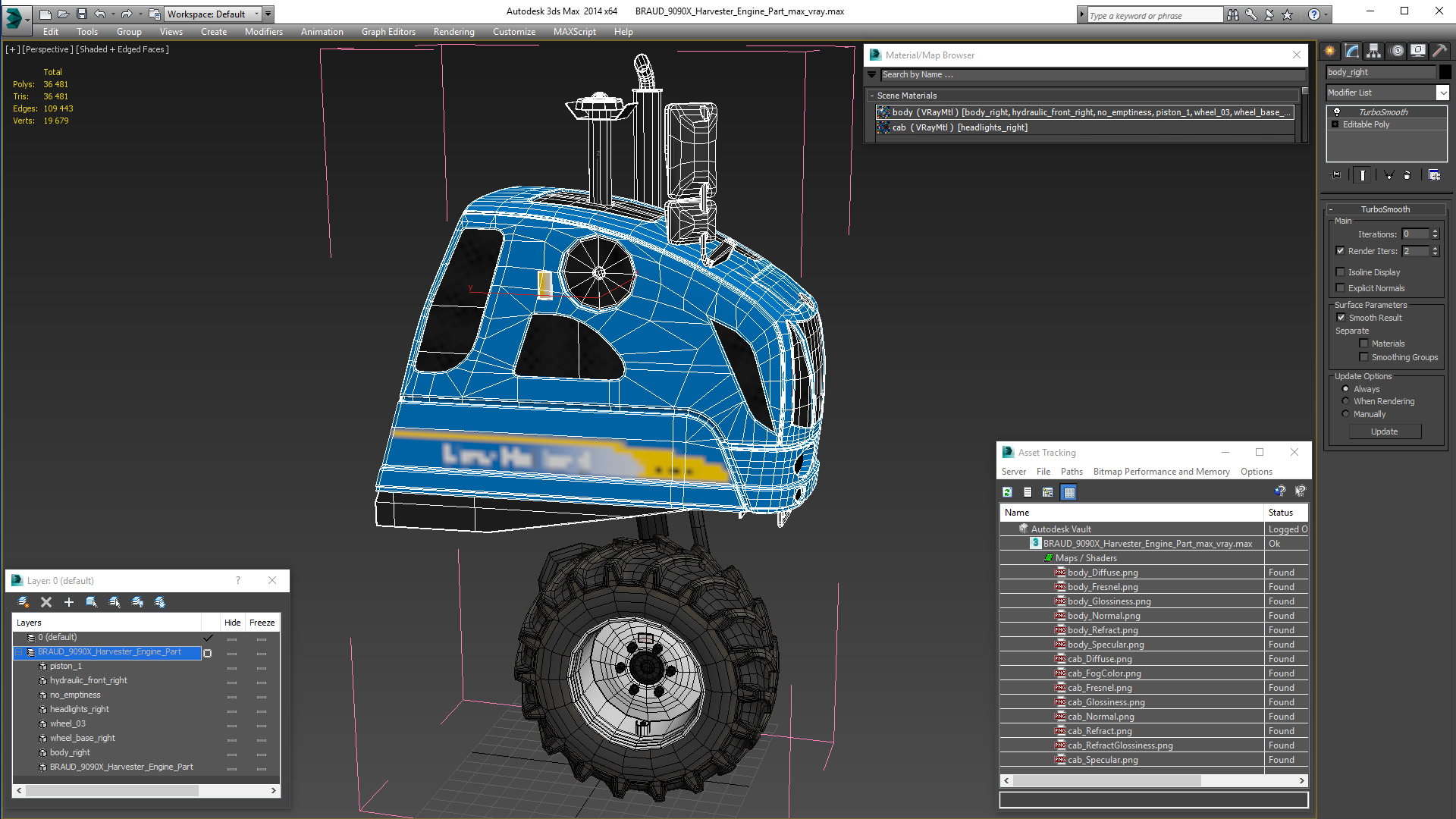Click Add Selected Objects plus icon
The height and width of the screenshot is (819, 1456).
(69, 602)
